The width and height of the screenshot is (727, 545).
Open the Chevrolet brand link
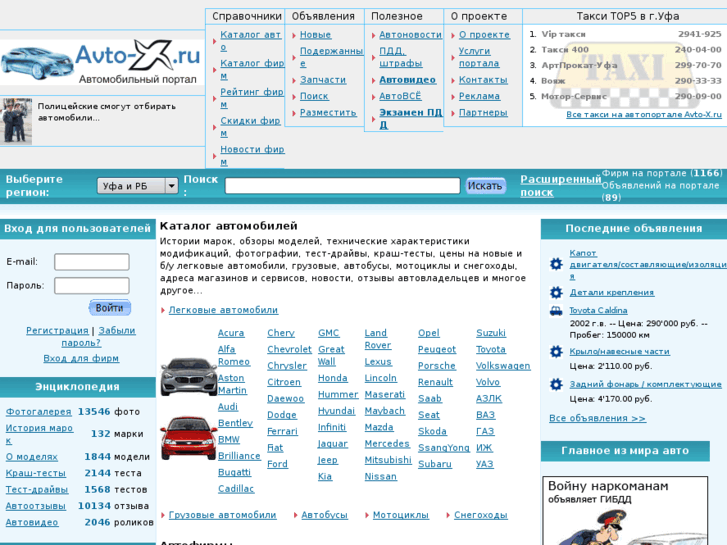click(289, 350)
